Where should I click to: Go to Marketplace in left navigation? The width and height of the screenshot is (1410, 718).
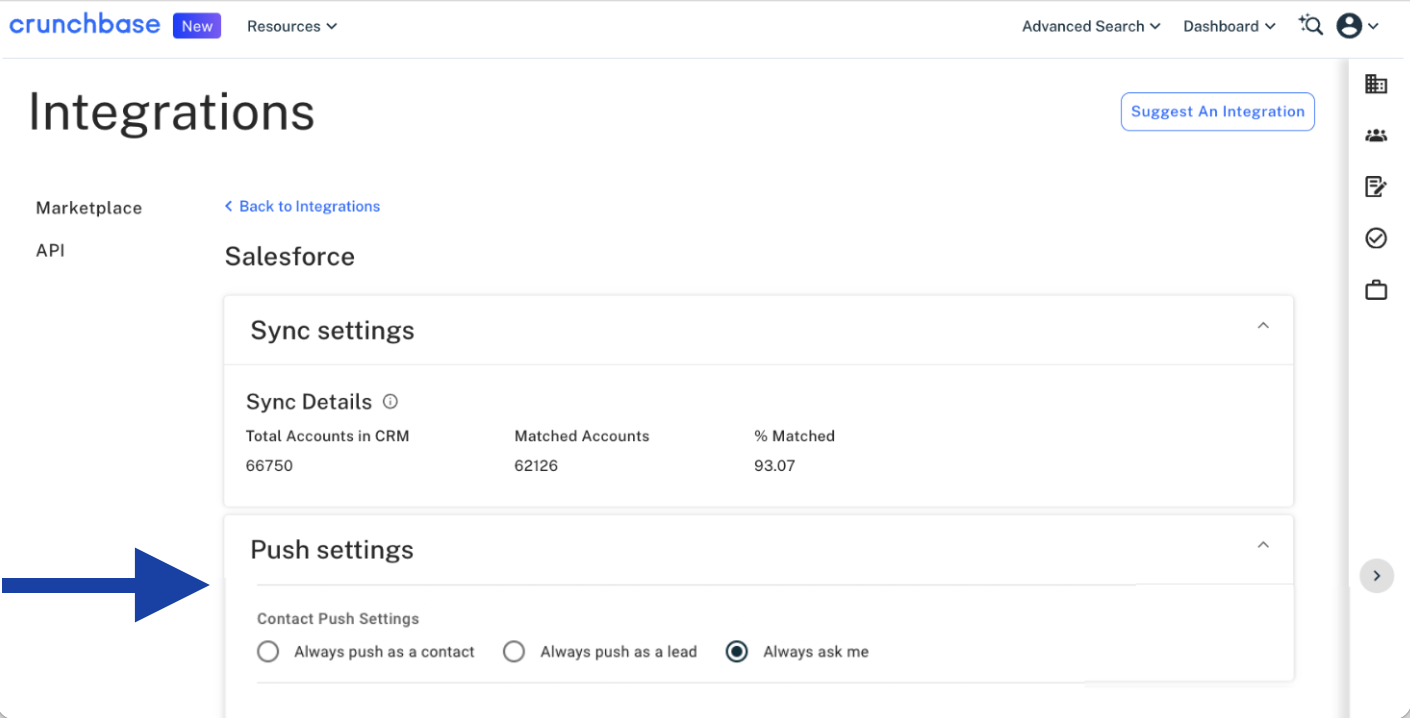point(89,208)
